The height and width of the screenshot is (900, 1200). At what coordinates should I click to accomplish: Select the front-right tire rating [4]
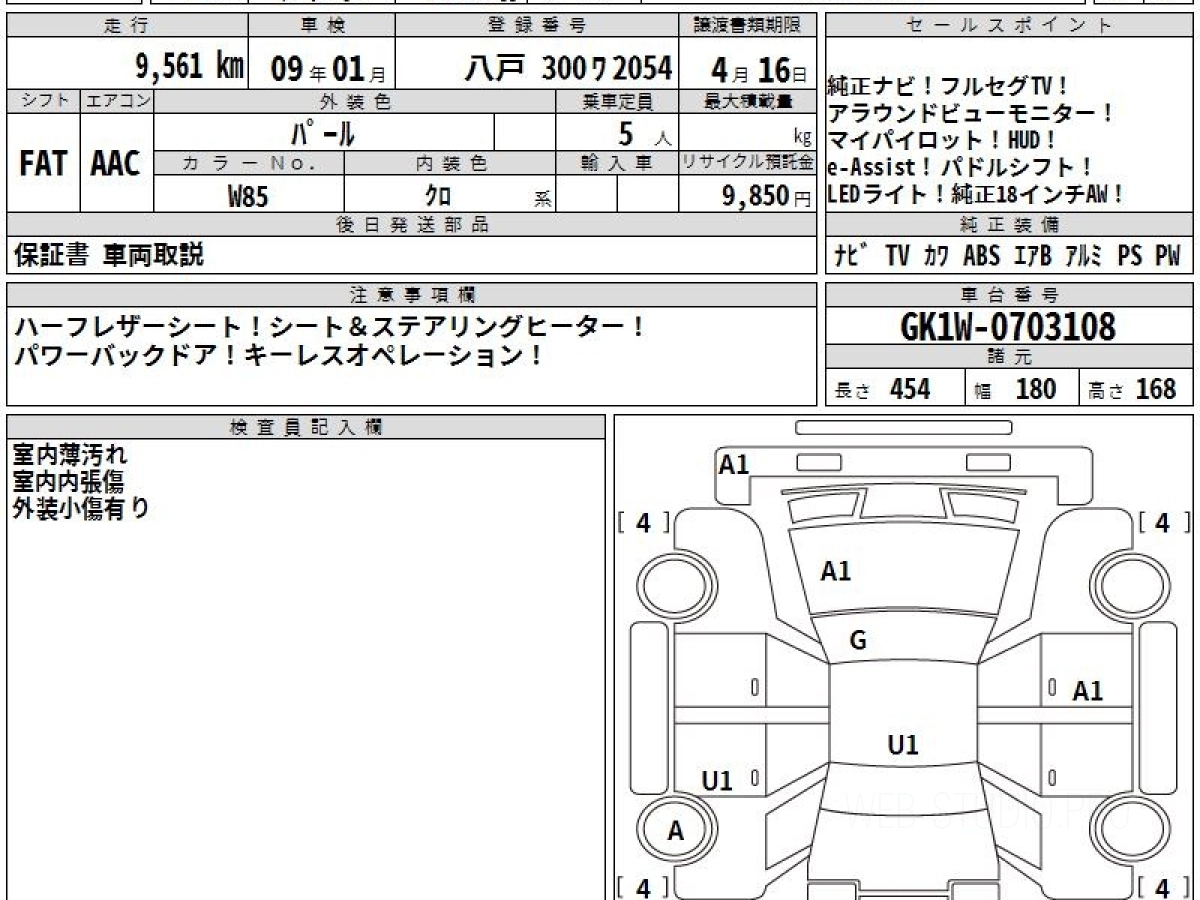(1163, 522)
